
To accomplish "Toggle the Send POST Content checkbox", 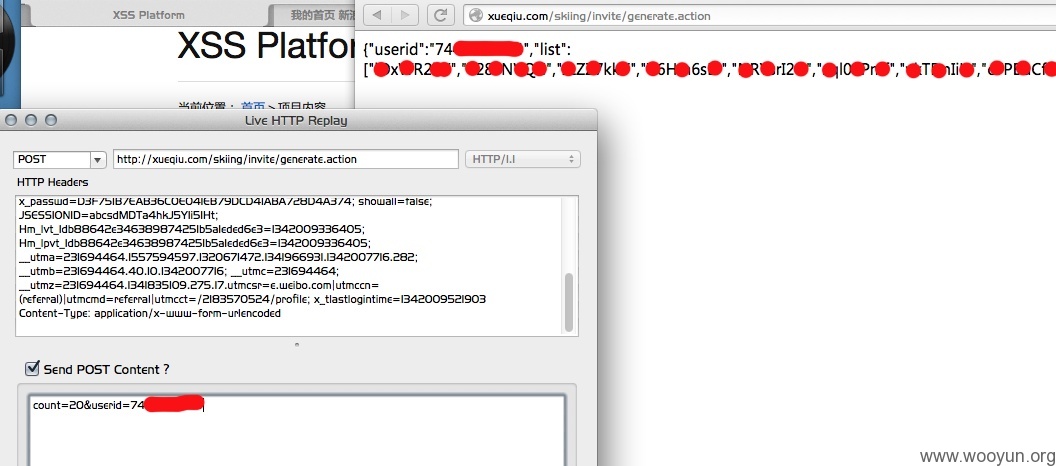I will 32,368.
